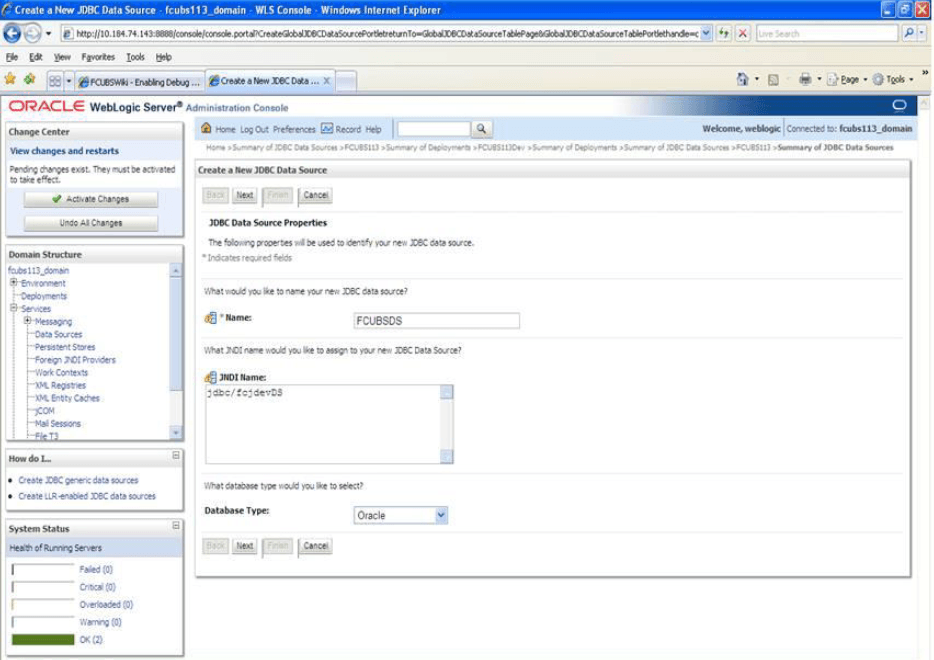Click the bottom Next button
Image resolution: width=934 pixels, height=660 pixels.
coord(245,546)
